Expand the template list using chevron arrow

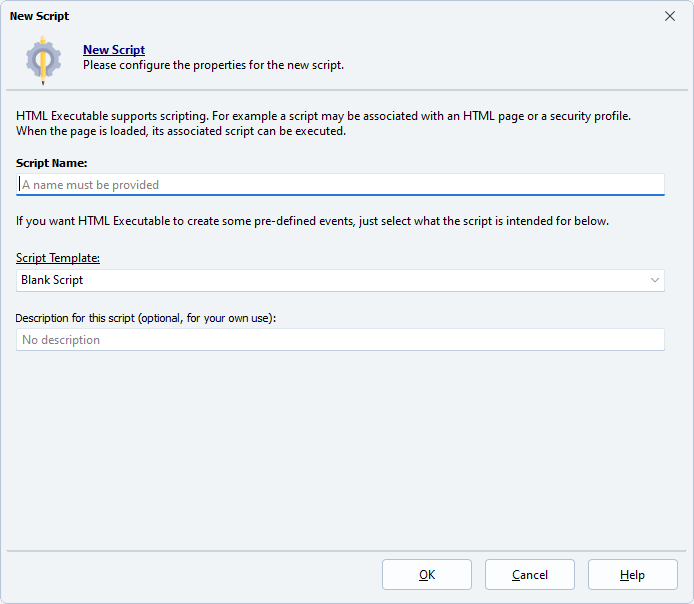[654, 280]
